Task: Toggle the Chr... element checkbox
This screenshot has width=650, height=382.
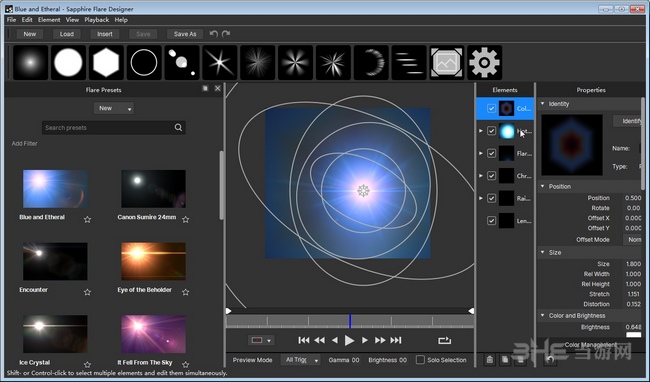Action: coord(491,176)
